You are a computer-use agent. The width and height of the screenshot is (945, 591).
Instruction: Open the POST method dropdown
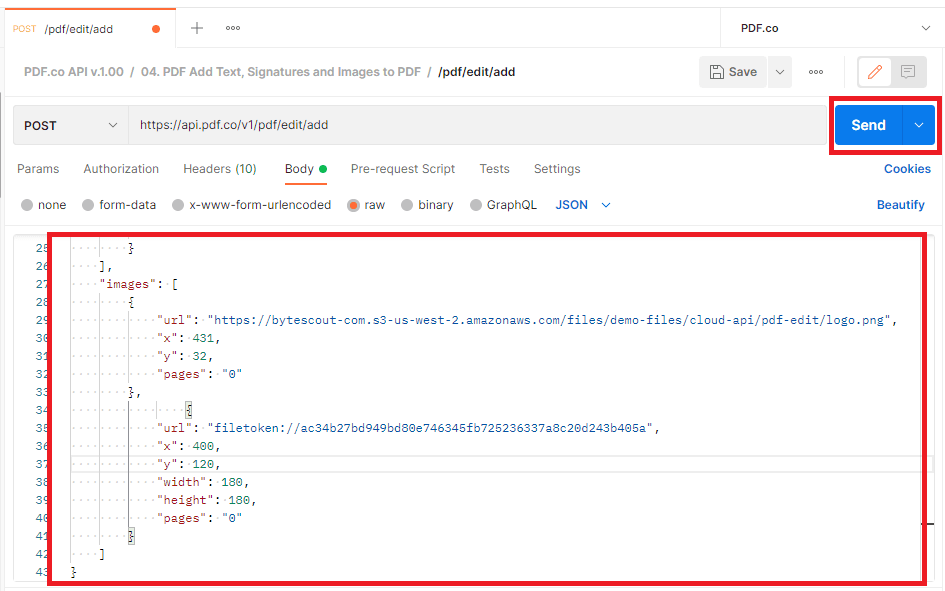coord(68,124)
